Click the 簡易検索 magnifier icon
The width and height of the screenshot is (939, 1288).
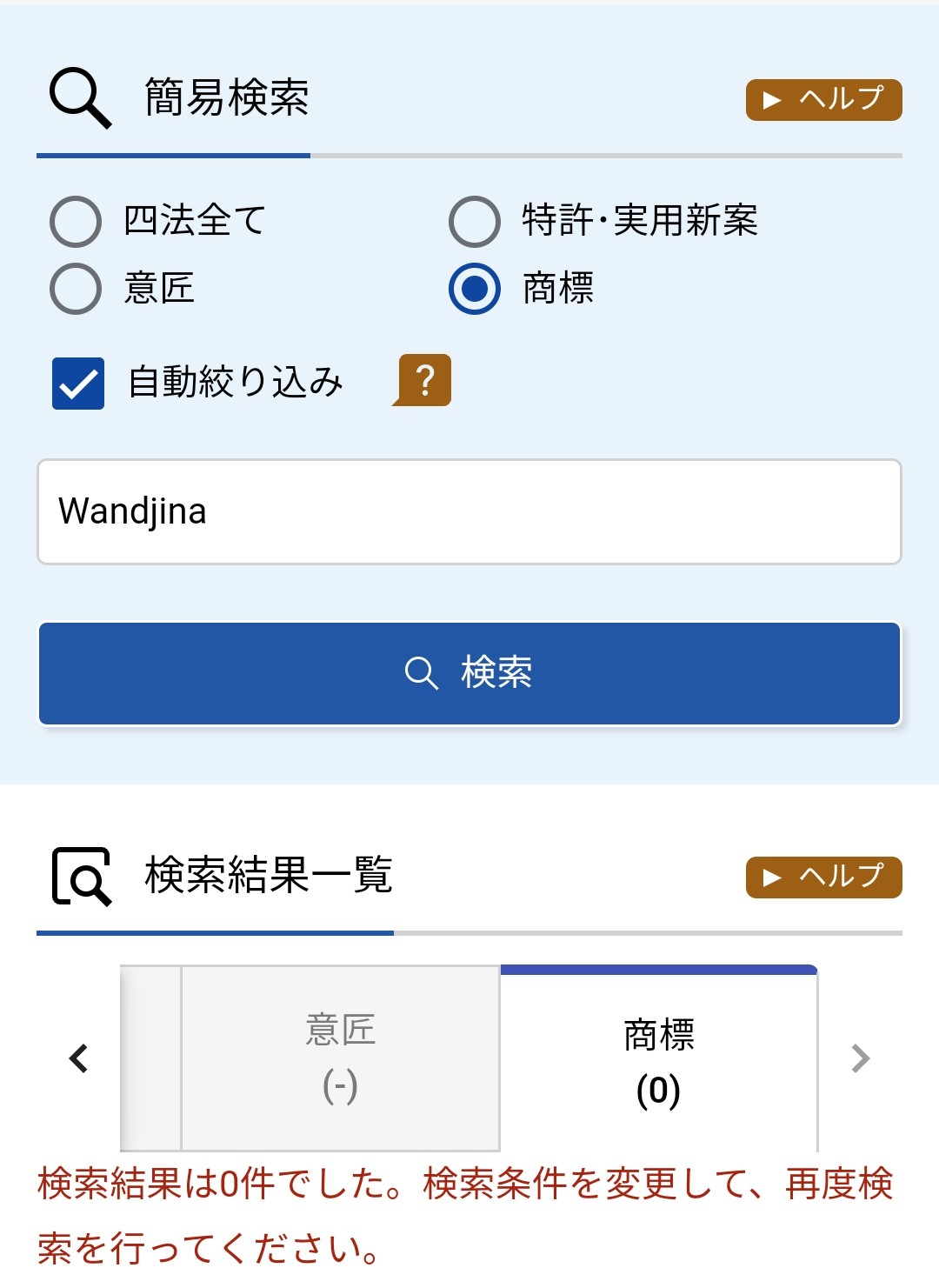pos(80,98)
